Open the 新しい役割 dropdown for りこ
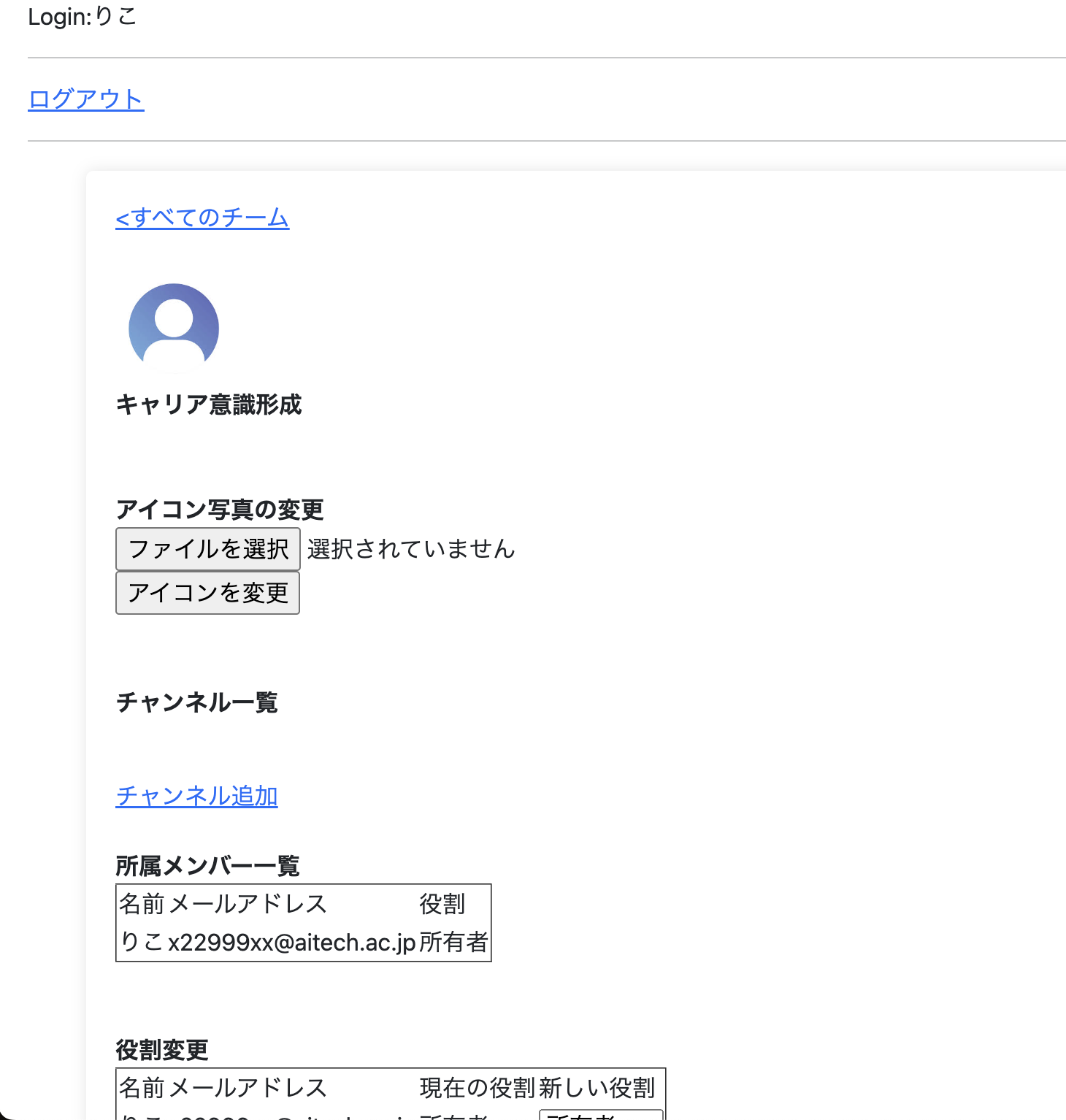 [x=600, y=1115]
